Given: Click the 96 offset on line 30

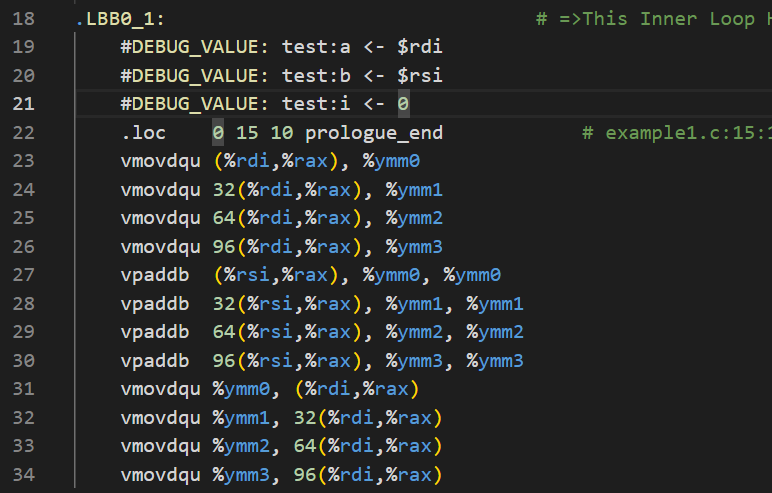Looking at the screenshot, I should (224, 361).
